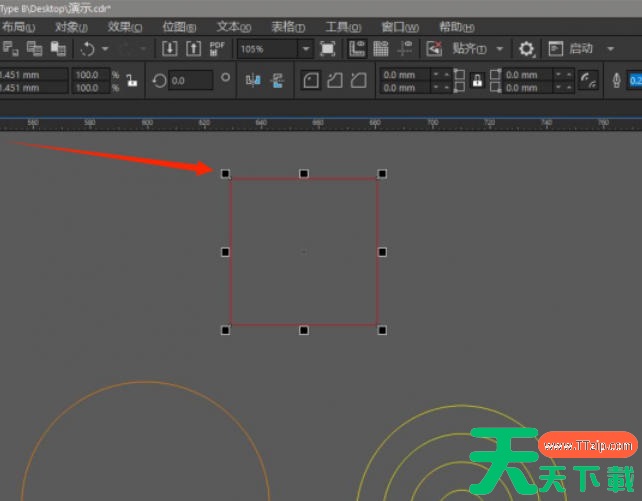Viewport: 642px width, 501px height.
Task: Open the 效果 menu
Action: coord(124,27)
